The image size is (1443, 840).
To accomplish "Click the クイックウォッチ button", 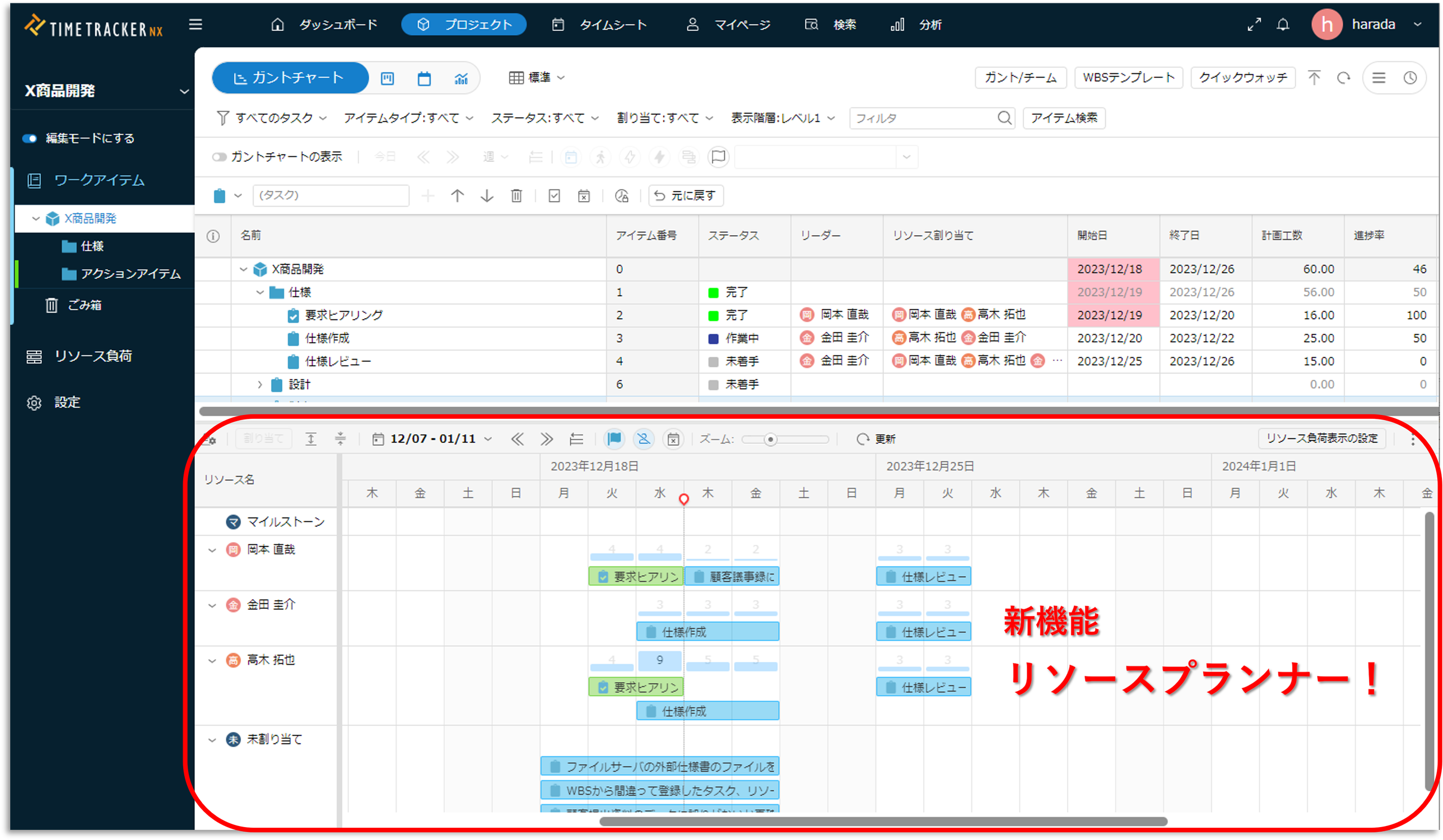I will [1242, 78].
